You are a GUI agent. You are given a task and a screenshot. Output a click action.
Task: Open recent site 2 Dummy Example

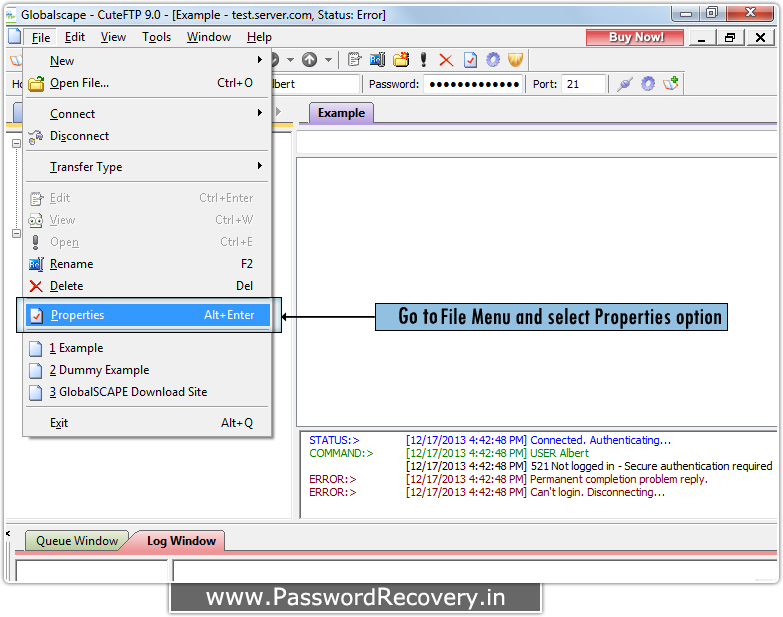(148, 370)
